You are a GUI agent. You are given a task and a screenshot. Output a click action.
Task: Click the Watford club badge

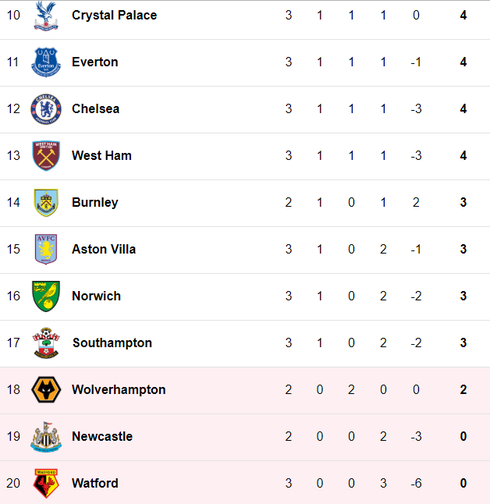click(x=46, y=483)
